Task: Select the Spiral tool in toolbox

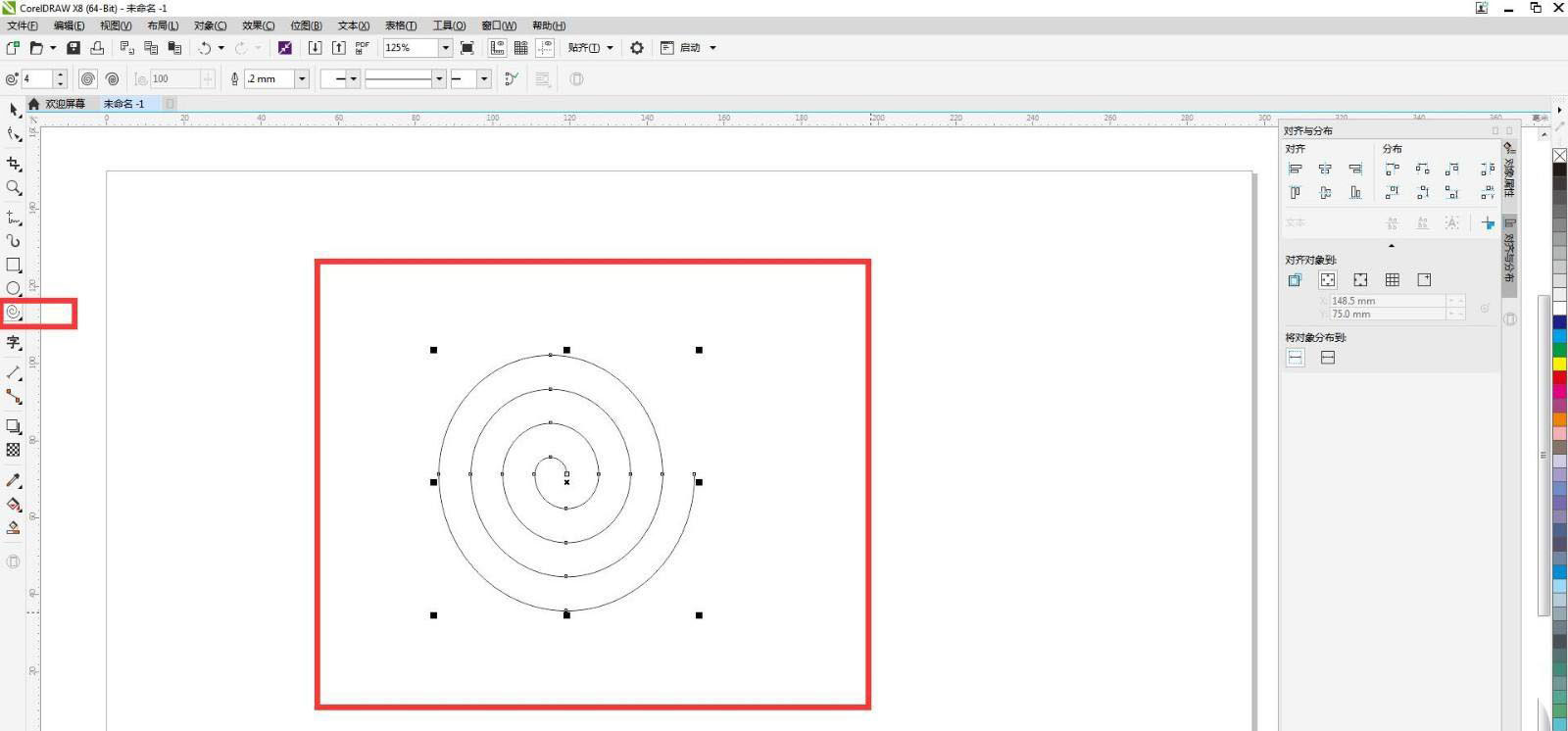Action: tap(14, 313)
